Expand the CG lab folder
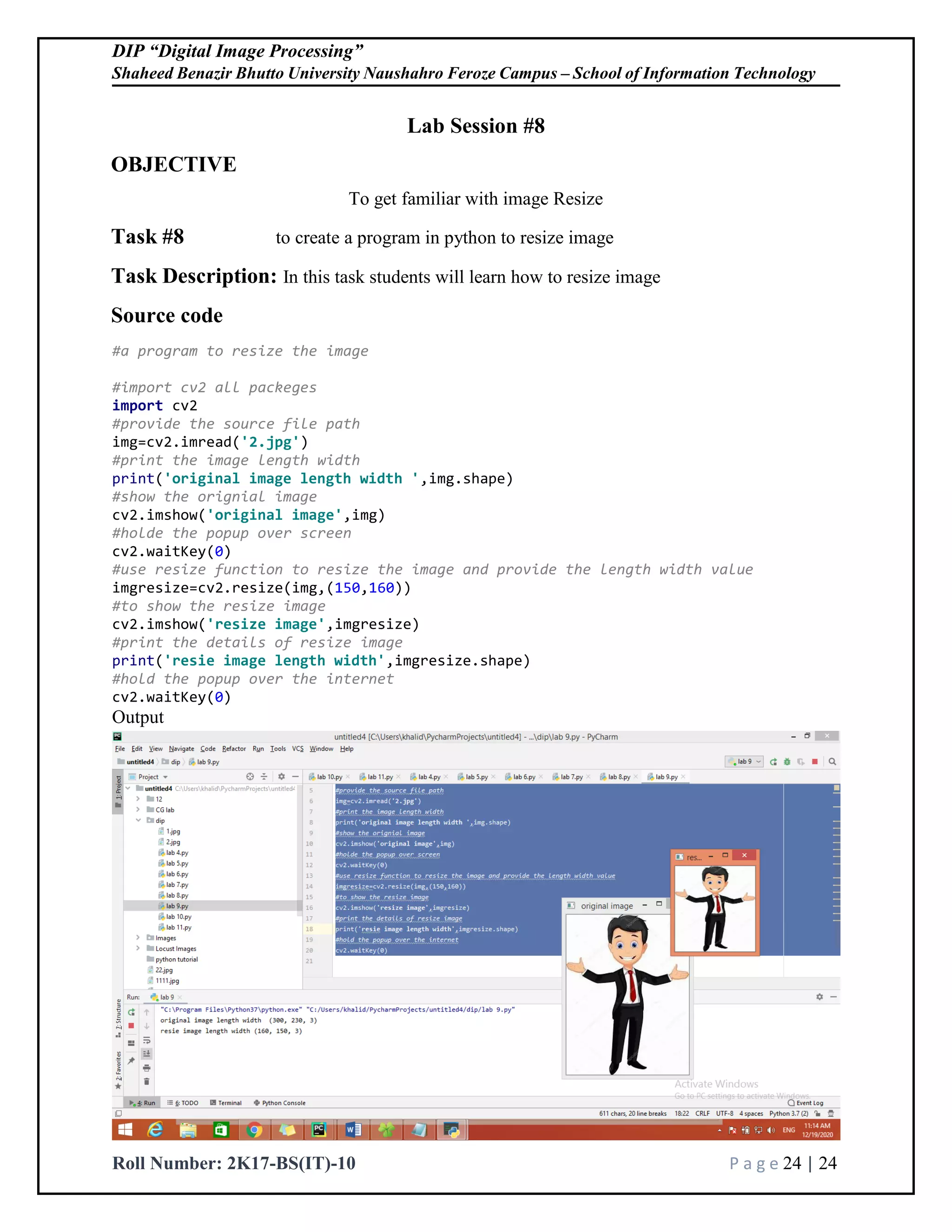The height and width of the screenshot is (1232, 952). coord(138,809)
